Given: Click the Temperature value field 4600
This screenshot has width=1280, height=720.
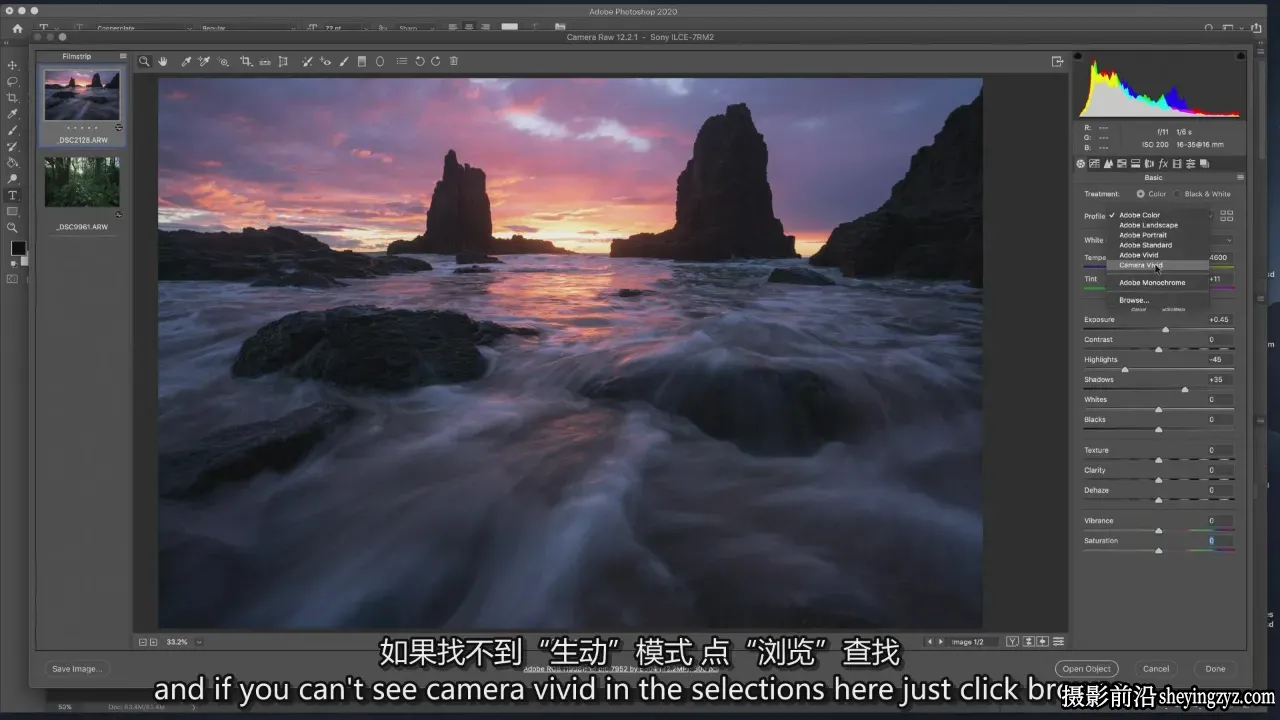Looking at the screenshot, I should (x=1220, y=258).
